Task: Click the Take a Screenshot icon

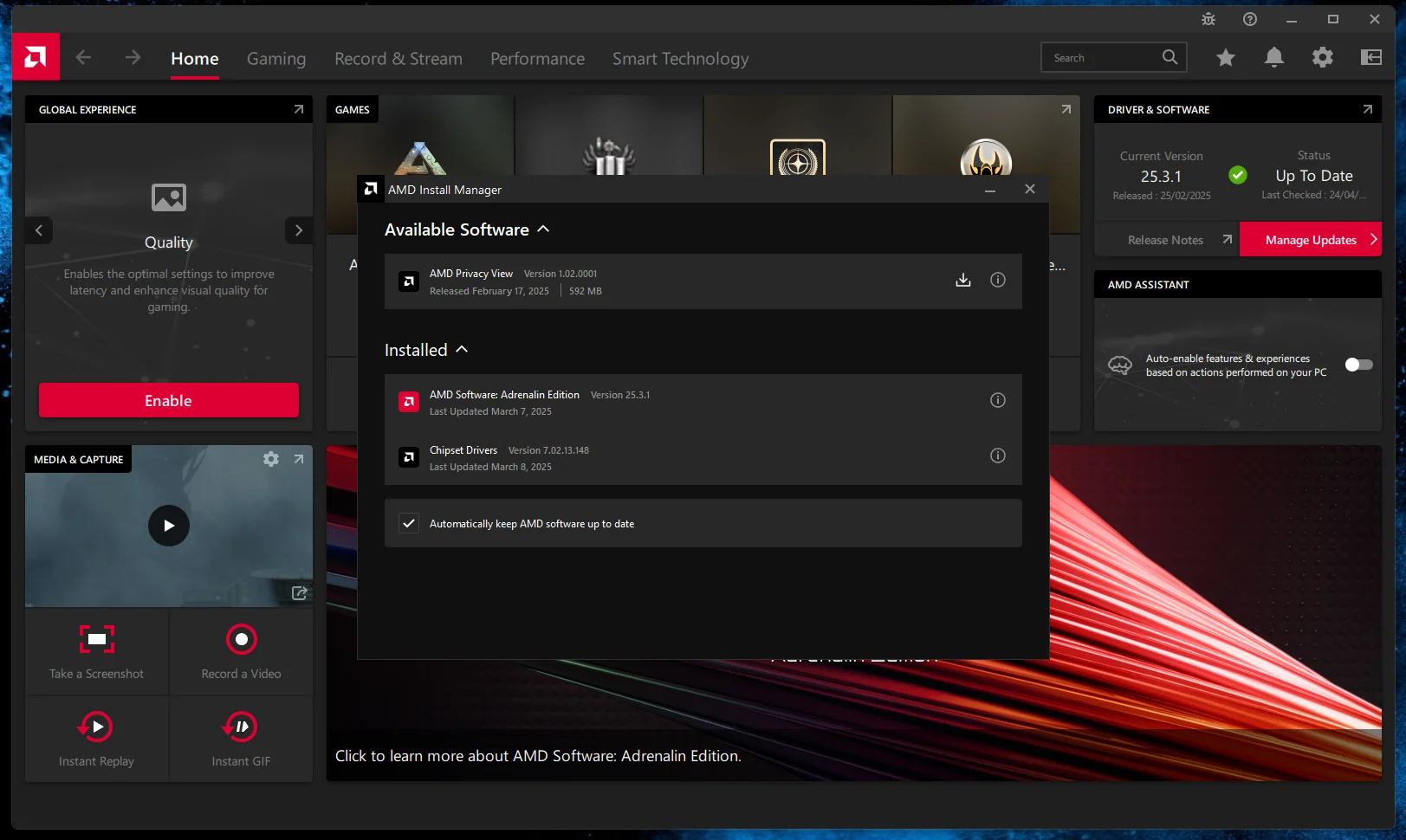Action: pyautogui.click(x=97, y=639)
